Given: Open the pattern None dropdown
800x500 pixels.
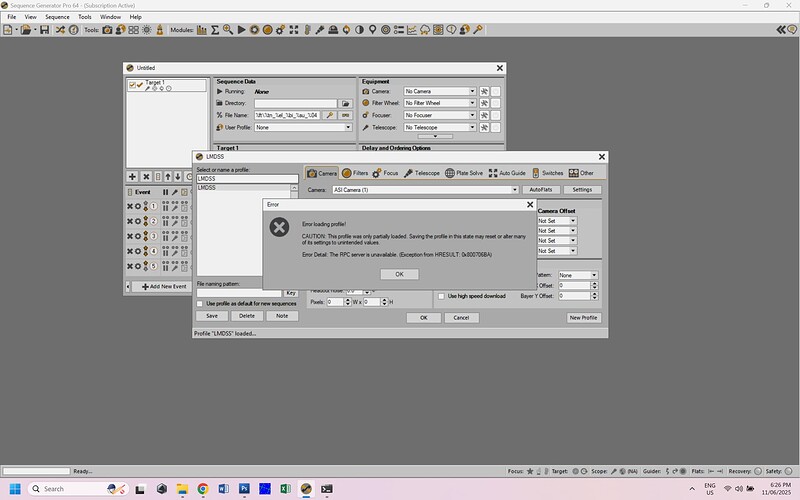Looking at the screenshot, I should (x=594, y=275).
